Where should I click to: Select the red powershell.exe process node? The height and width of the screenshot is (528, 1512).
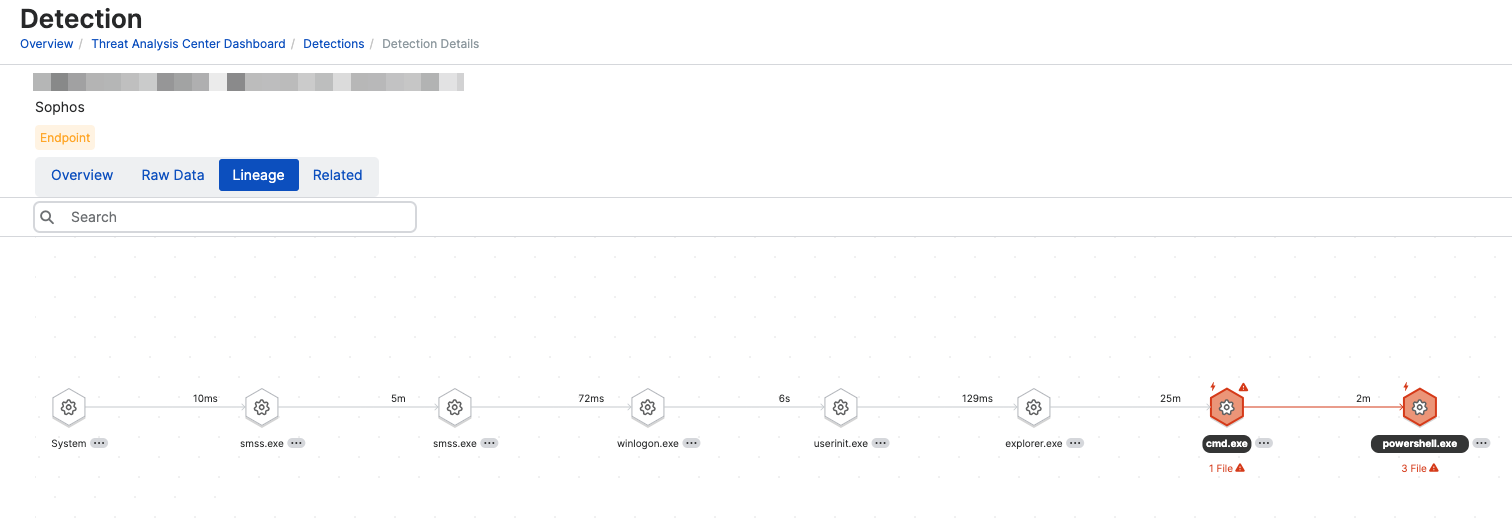(x=1419, y=407)
